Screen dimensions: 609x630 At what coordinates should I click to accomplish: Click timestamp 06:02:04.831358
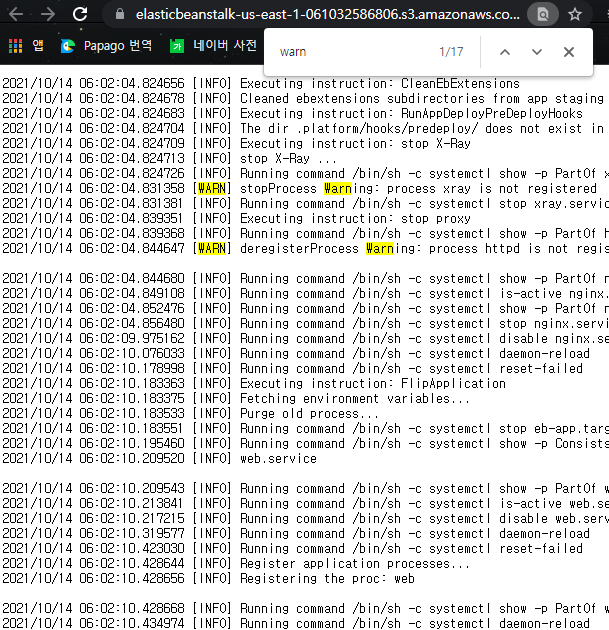click(x=132, y=188)
